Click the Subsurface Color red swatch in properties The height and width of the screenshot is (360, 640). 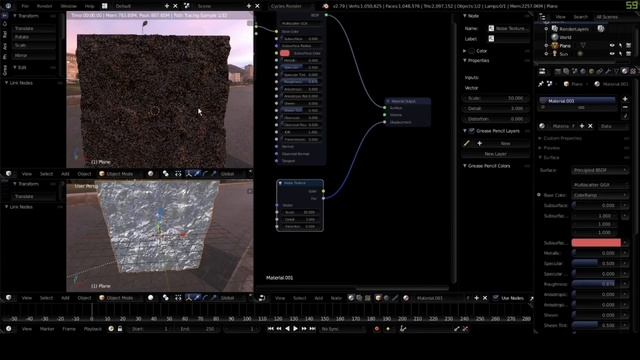point(596,243)
